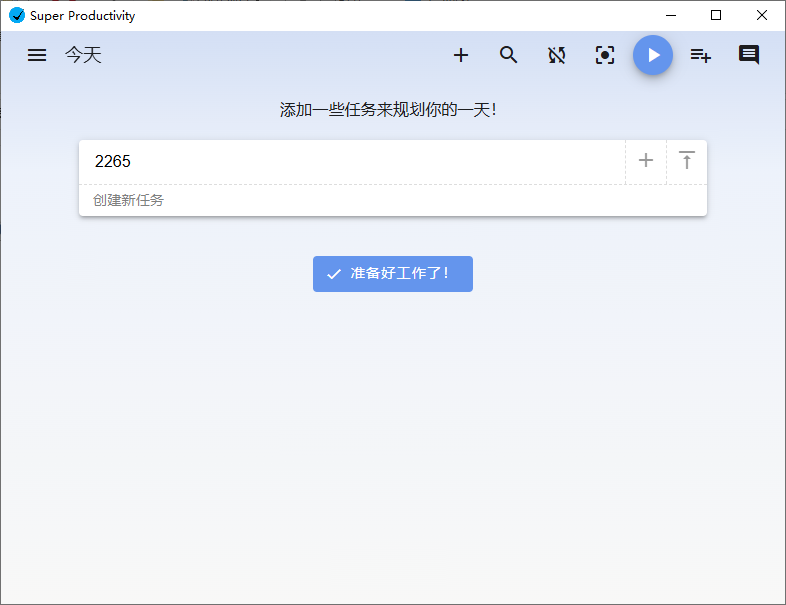Trigger sync using the circular arrows icon
The width and height of the screenshot is (786, 605).
557,55
